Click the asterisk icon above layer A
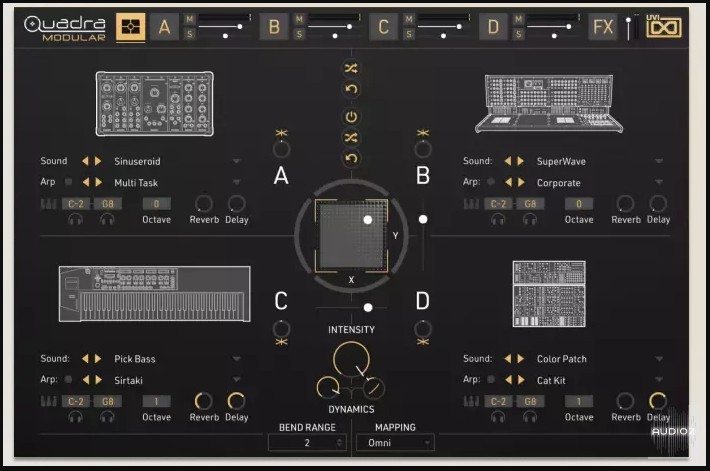The height and width of the screenshot is (471, 710). pyautogui.click(x=282, y=133)
